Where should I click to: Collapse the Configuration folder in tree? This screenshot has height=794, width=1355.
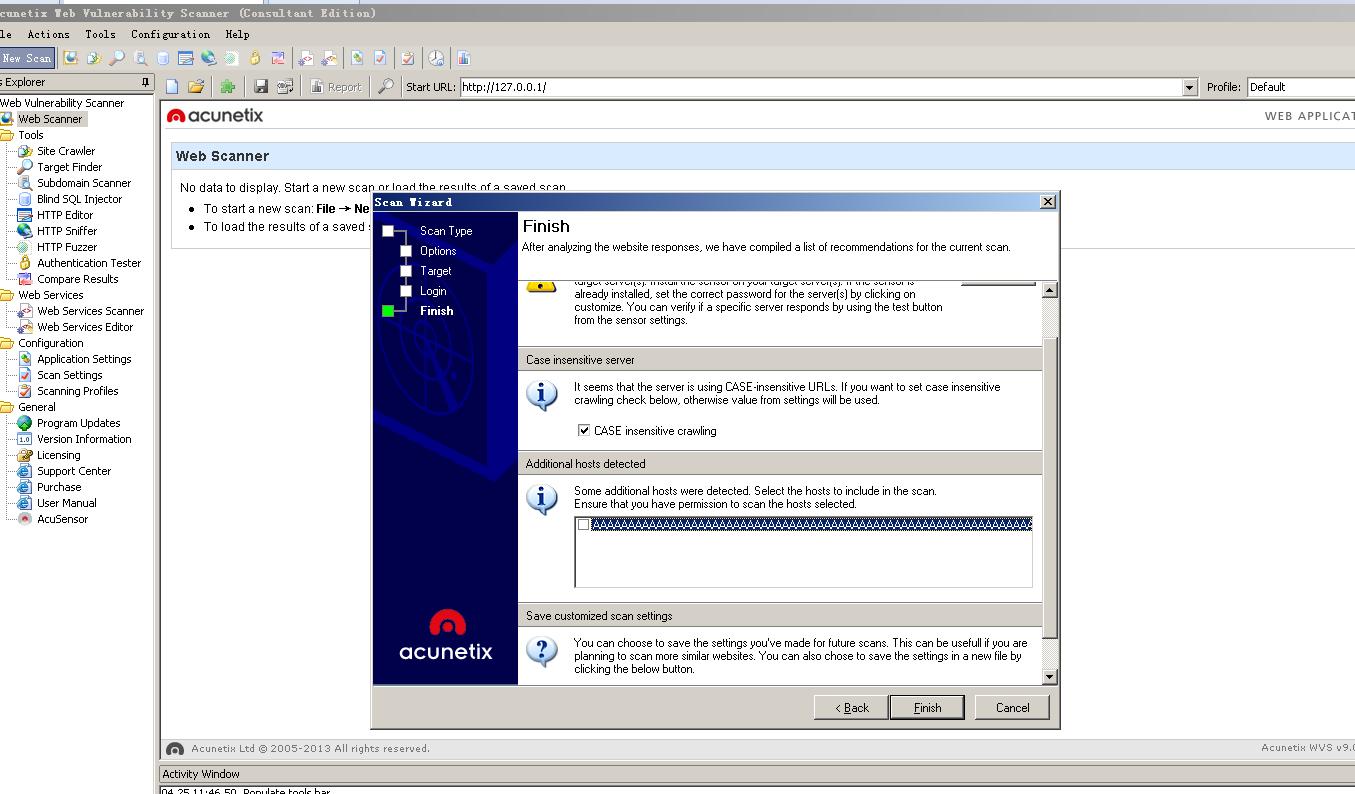(x=7, y=343)
